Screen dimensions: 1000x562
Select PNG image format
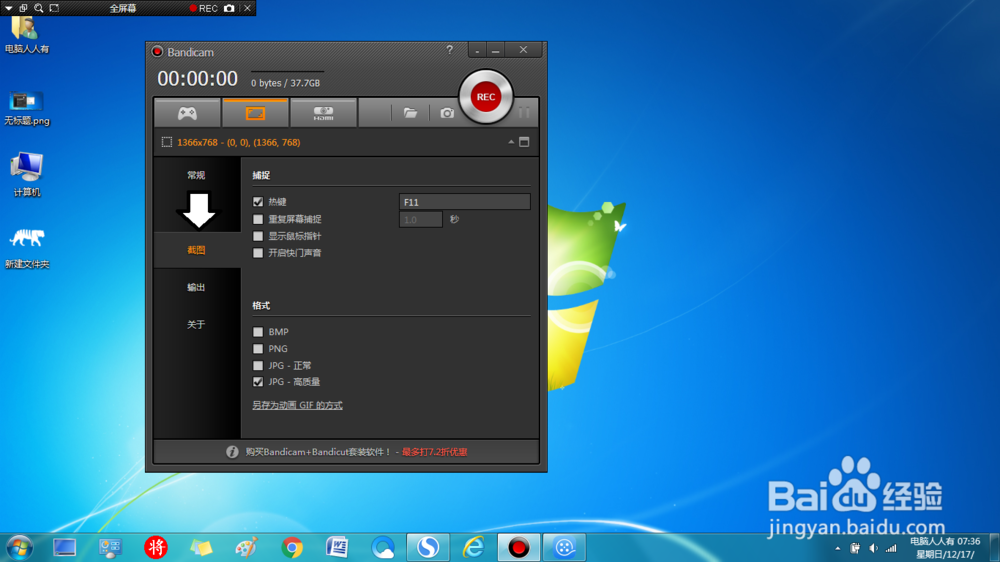(258, 348)
